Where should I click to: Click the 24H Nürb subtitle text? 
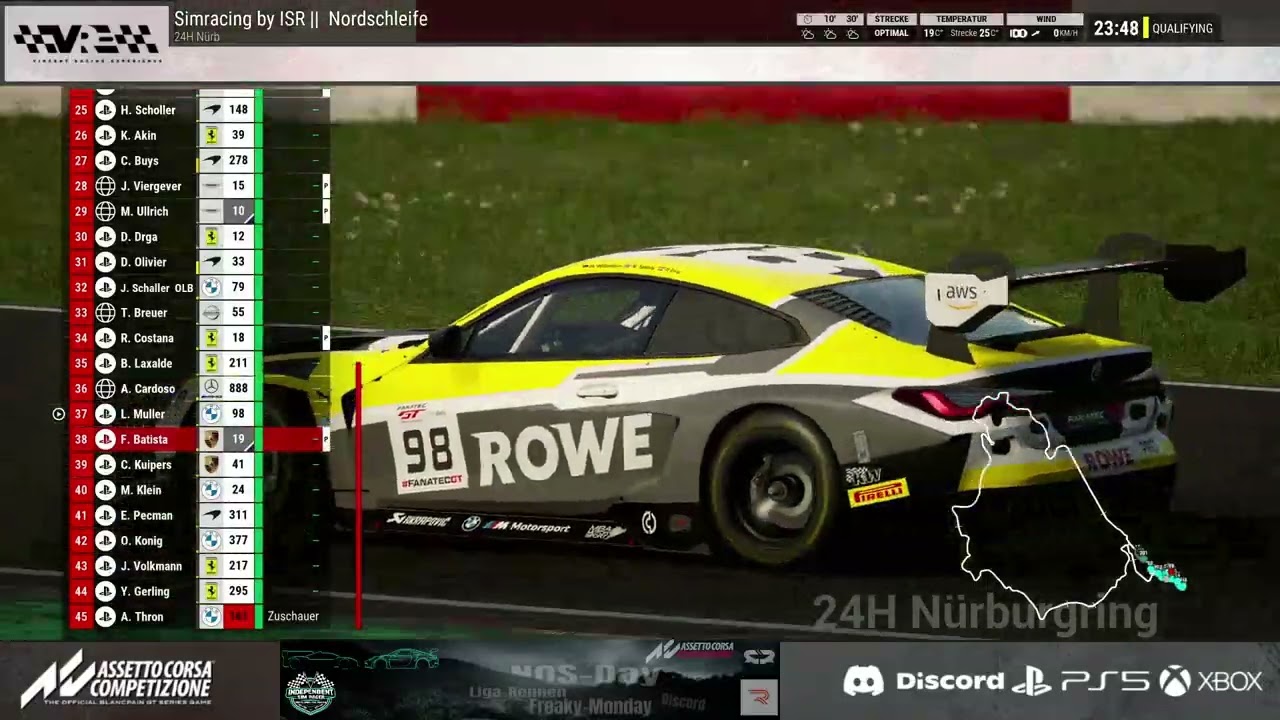(x=197, y=37)
